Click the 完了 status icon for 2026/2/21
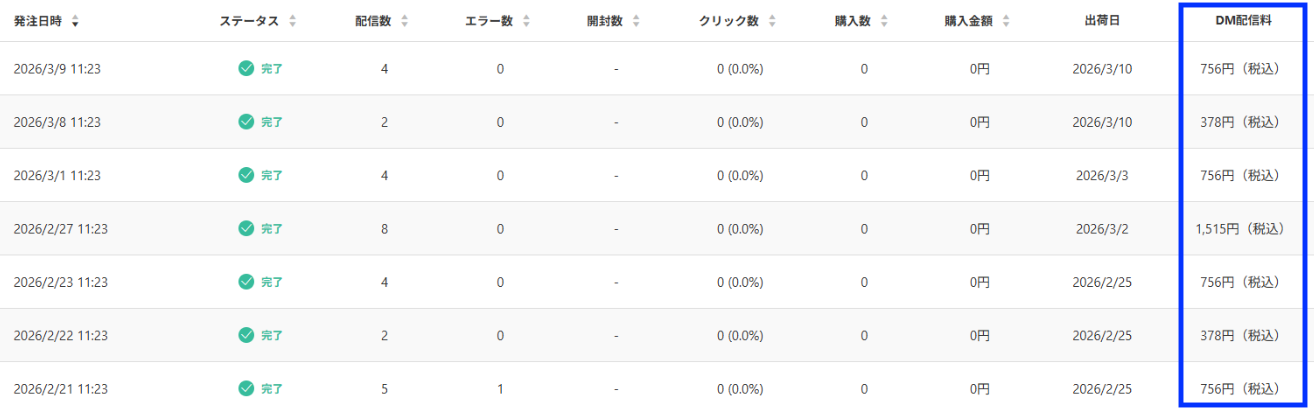This screenshot has height=412, width=1314. (x=246, y=388)
